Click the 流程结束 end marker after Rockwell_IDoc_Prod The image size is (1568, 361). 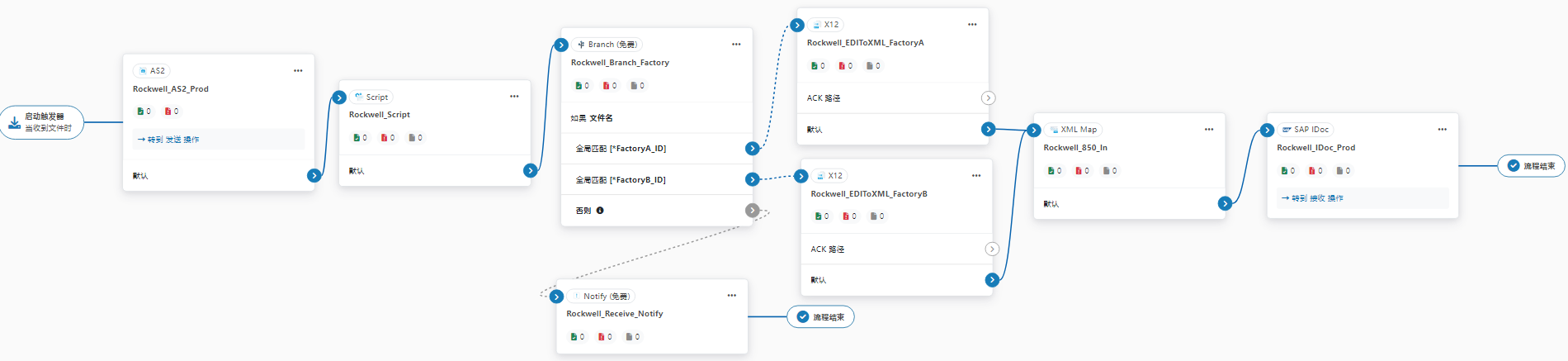coord(1532,166)
